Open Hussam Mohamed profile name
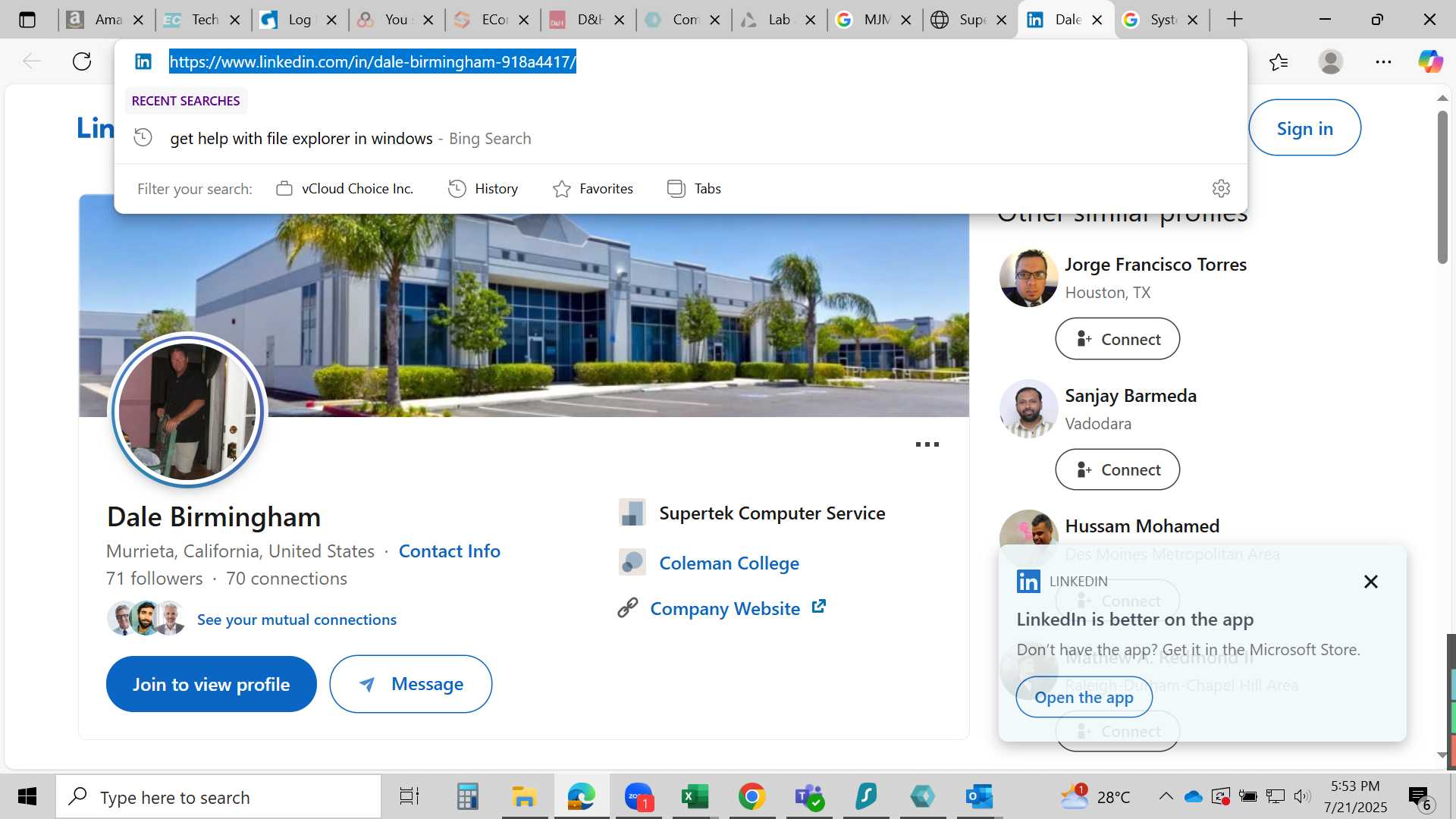Screen dimensions: 1456x819 click(1142, 526)
